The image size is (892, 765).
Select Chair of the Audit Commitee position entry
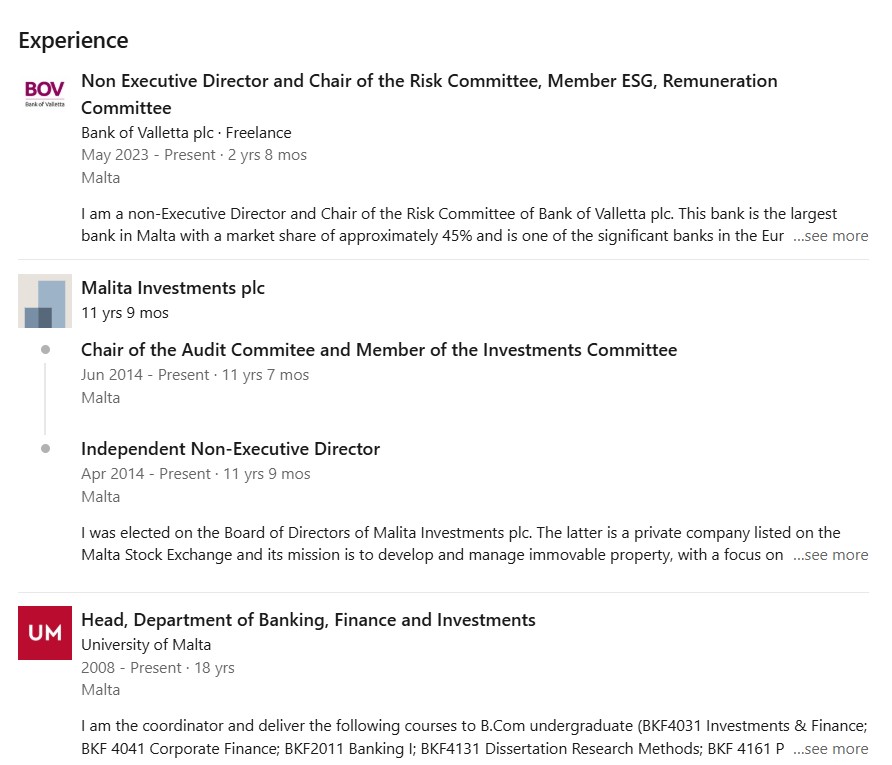click(x=378, y=349)
